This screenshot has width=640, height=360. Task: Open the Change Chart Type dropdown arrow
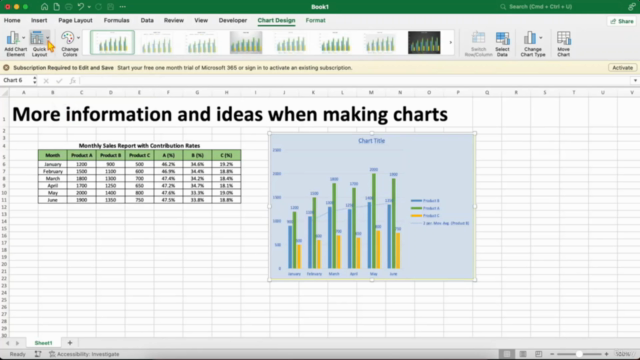click(x=541, y=38)
